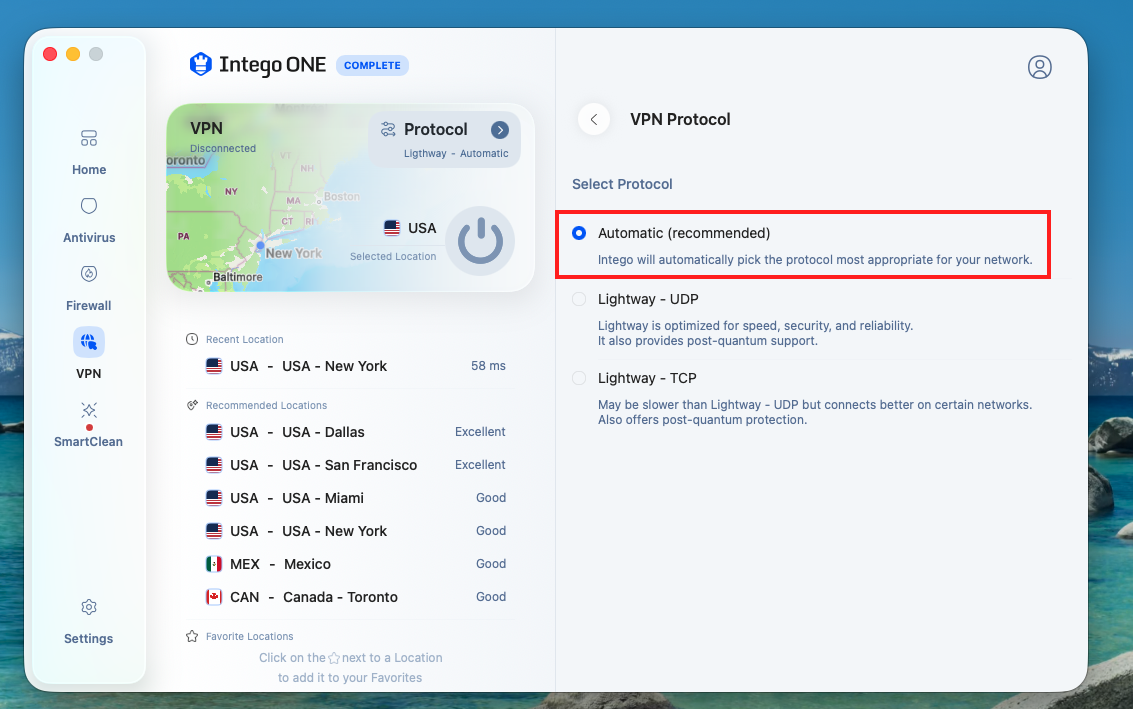The width and height of the screenshot is (1133, 709).
Task: Switch to the Home tab label
Action: coord(89,170)
